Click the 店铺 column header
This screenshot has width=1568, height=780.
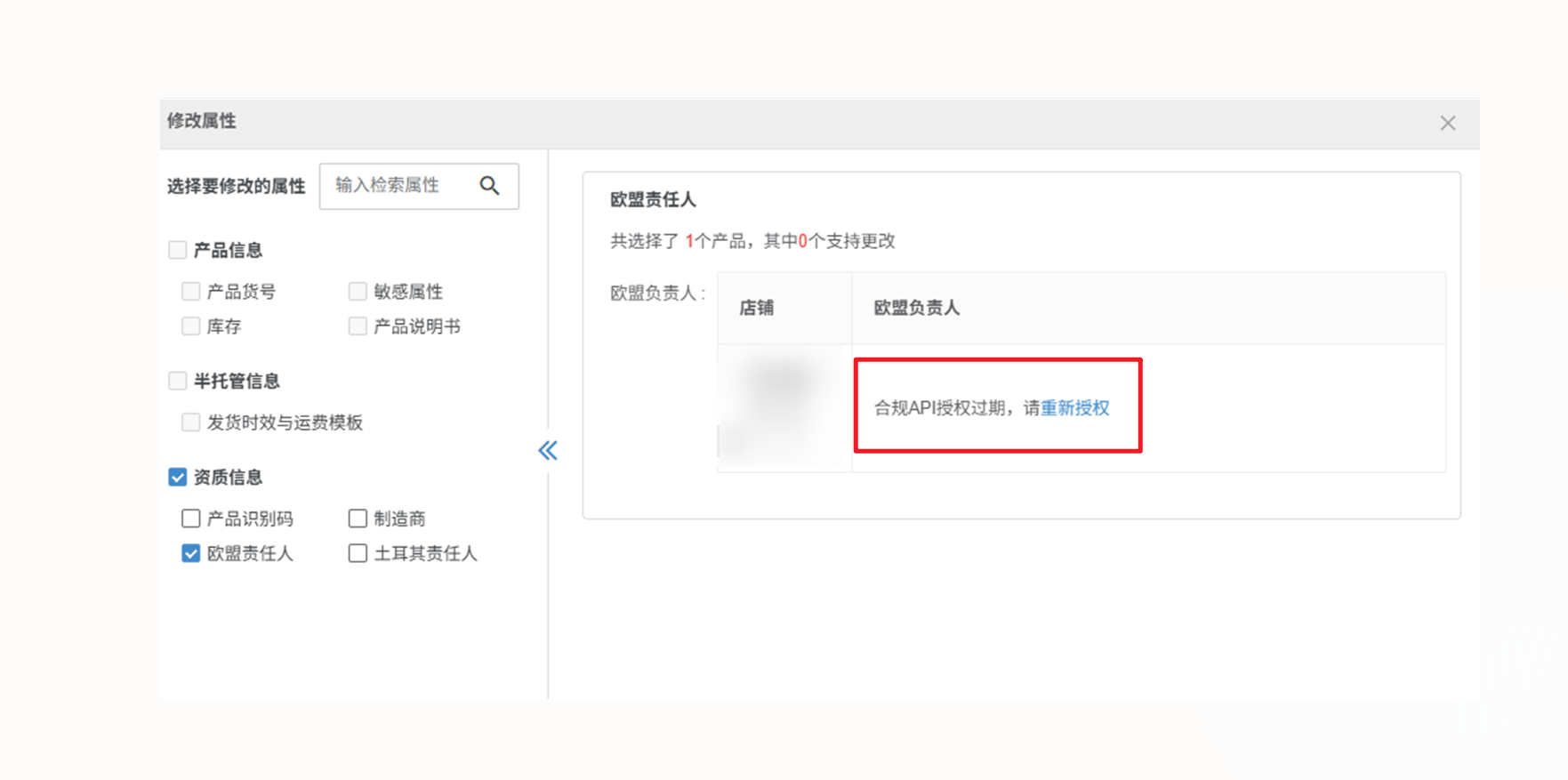coord(757,309)
